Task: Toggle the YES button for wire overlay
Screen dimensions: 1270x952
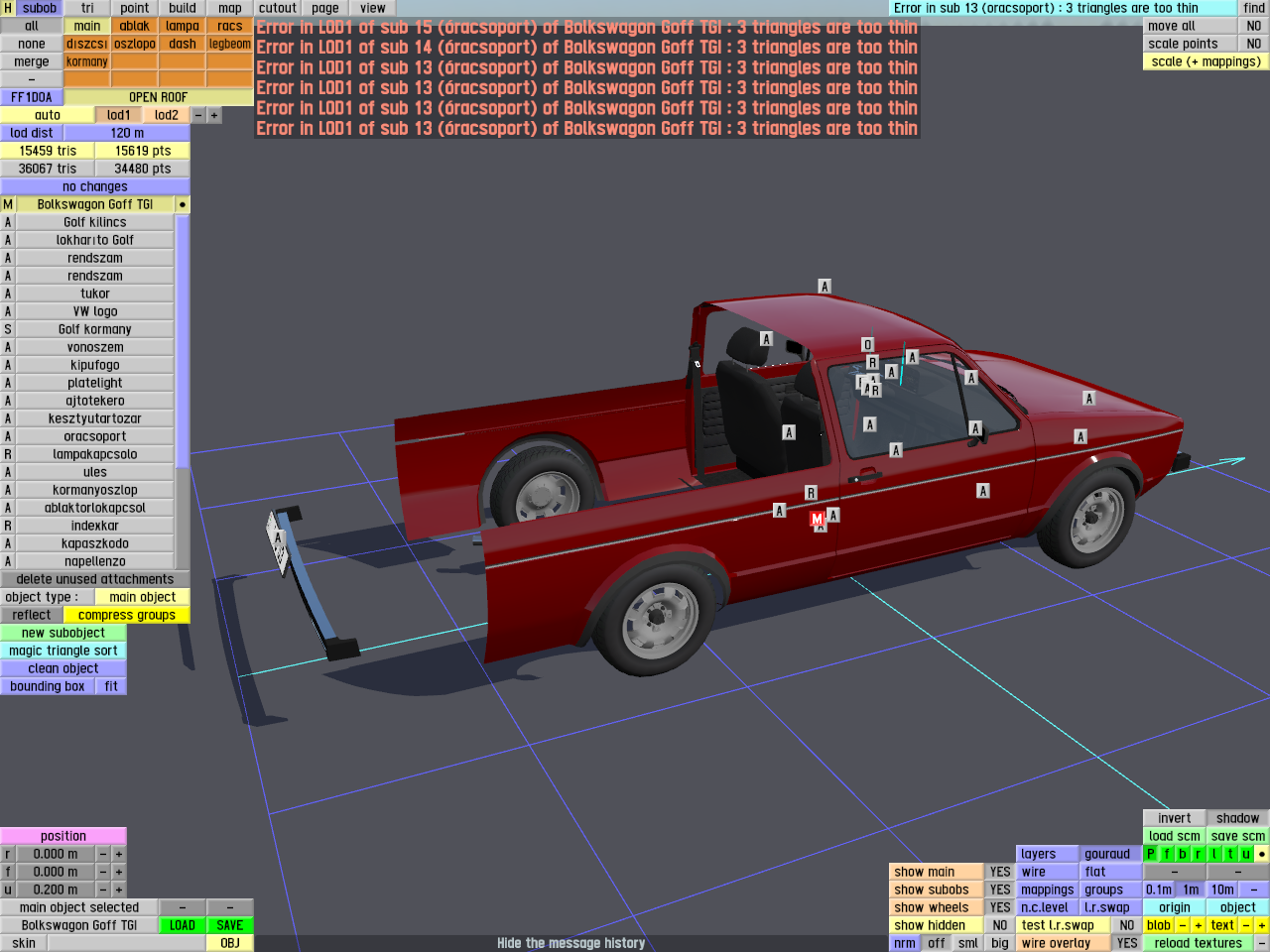Action: point(1127,943)
